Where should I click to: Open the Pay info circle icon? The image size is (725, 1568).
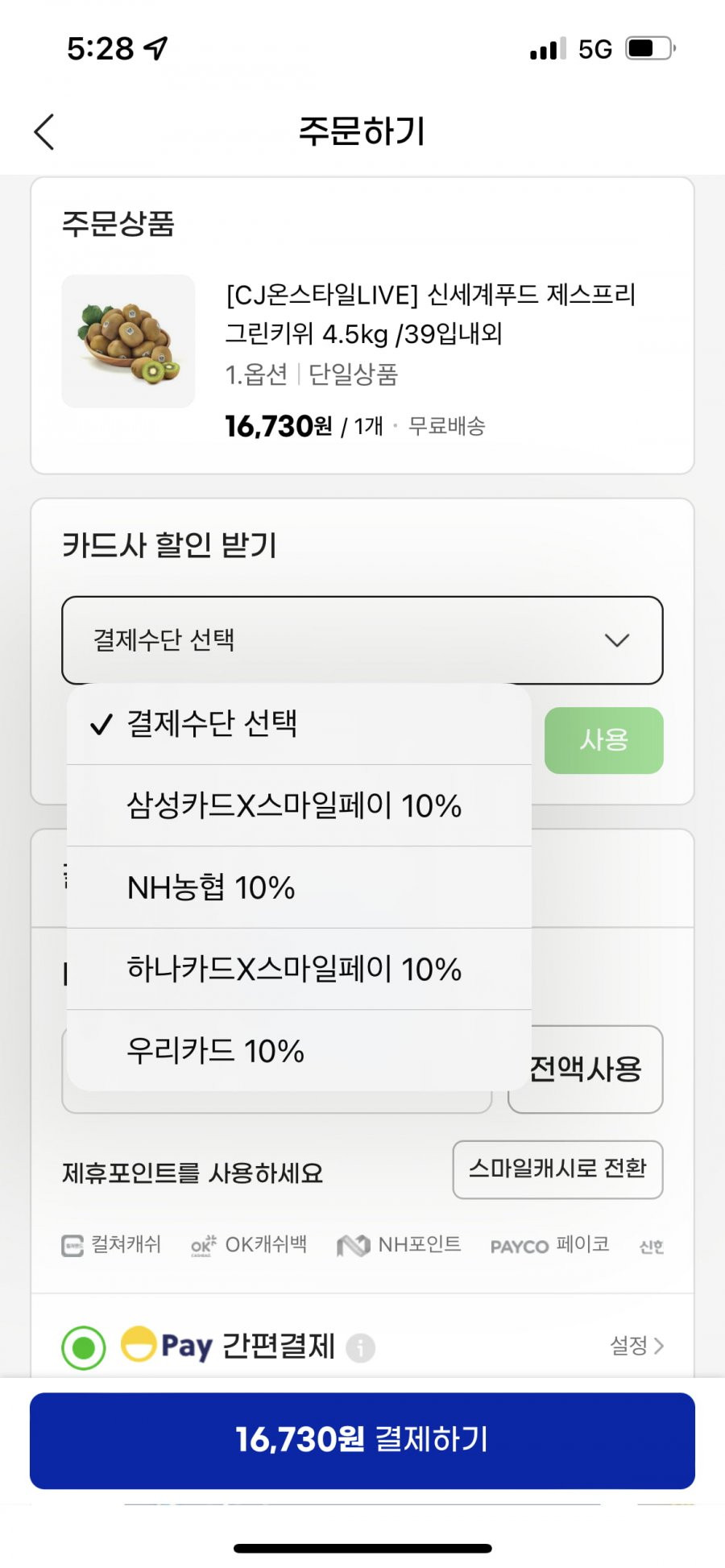[x=361, y=1347]
